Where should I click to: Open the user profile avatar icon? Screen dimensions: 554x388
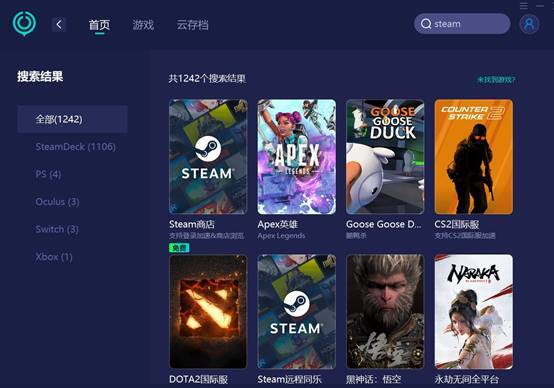[529, 24]
